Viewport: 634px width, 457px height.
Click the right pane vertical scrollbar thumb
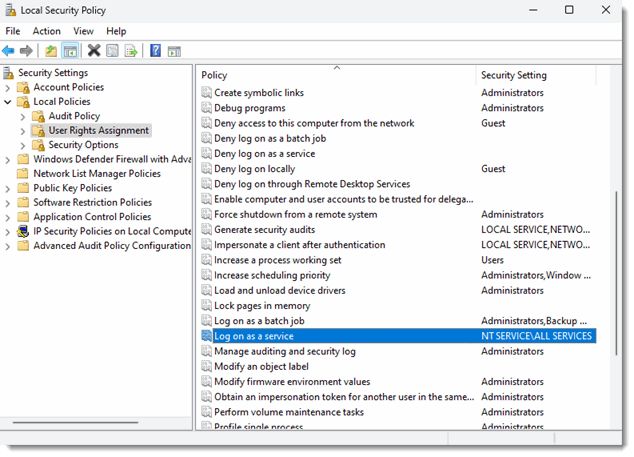pos(616,273)
